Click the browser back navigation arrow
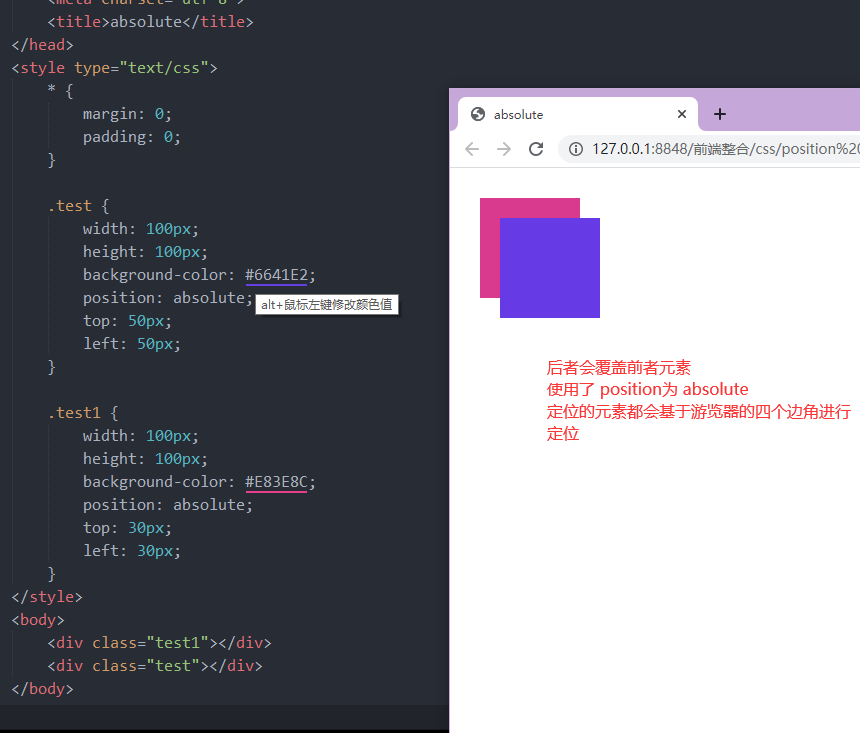860x733 pixels. 471,148
